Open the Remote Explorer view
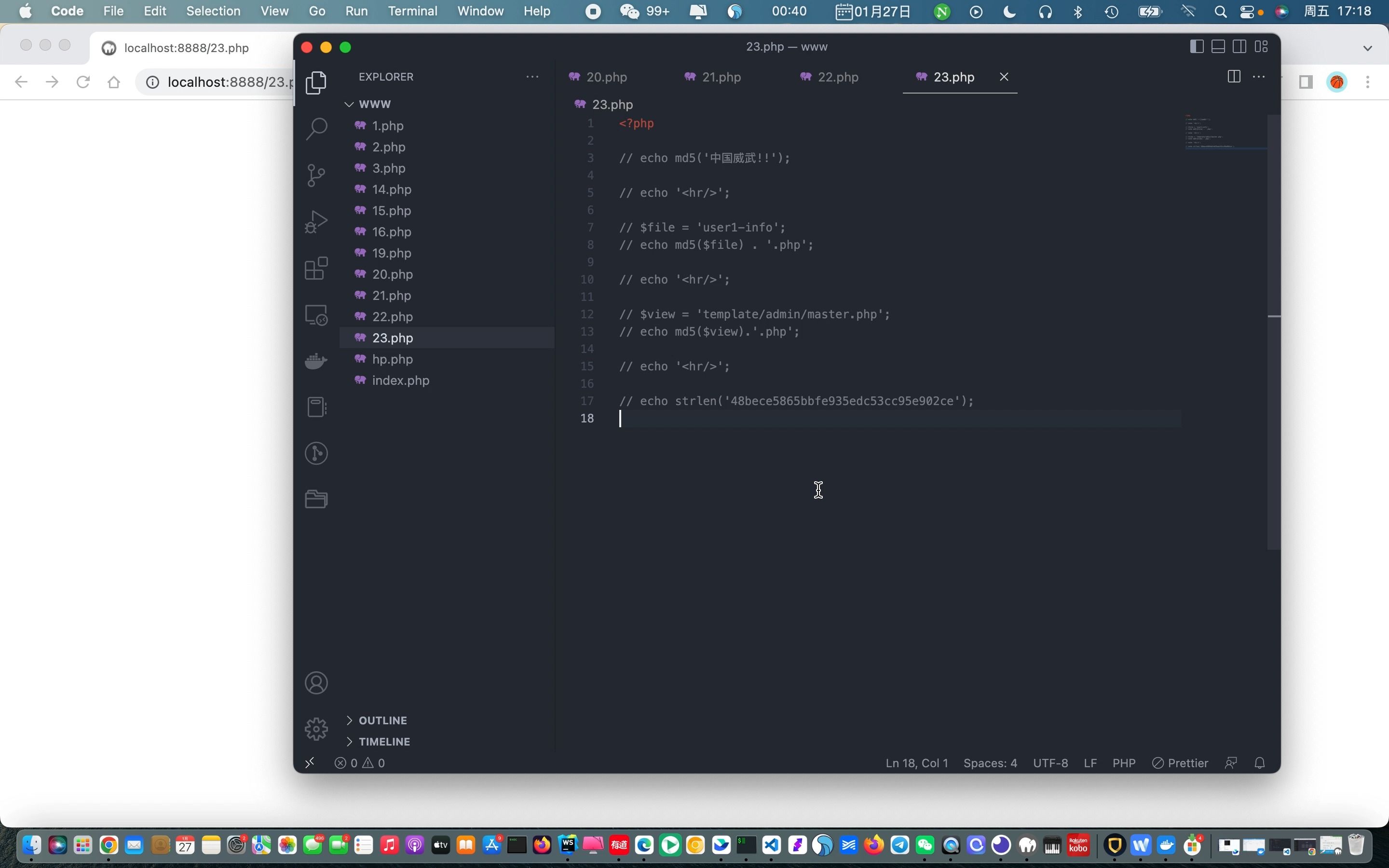The height and width of the screenshot is (868, 1389). (x=316, y=314)
